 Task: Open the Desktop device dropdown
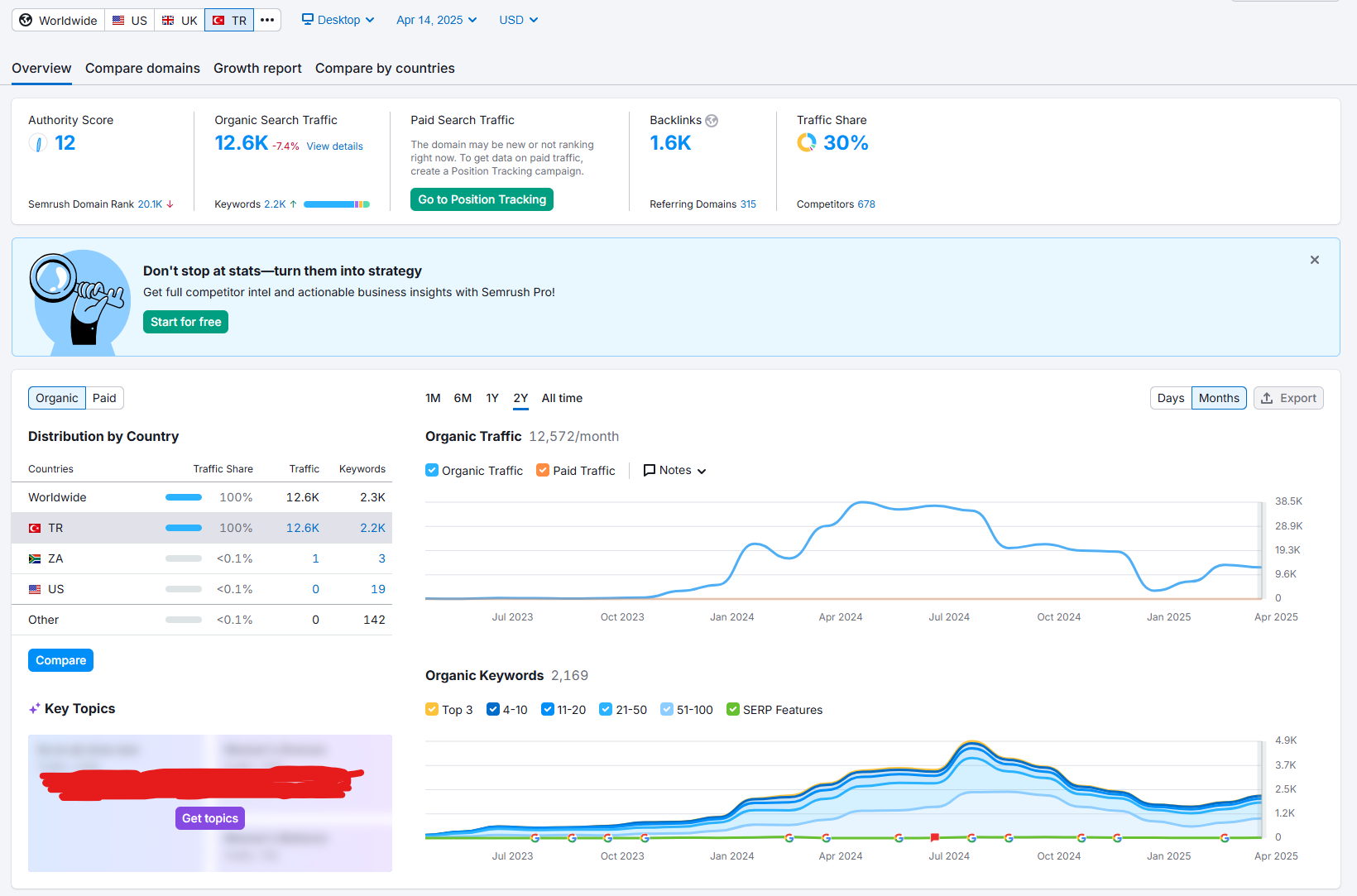(338, 20)
